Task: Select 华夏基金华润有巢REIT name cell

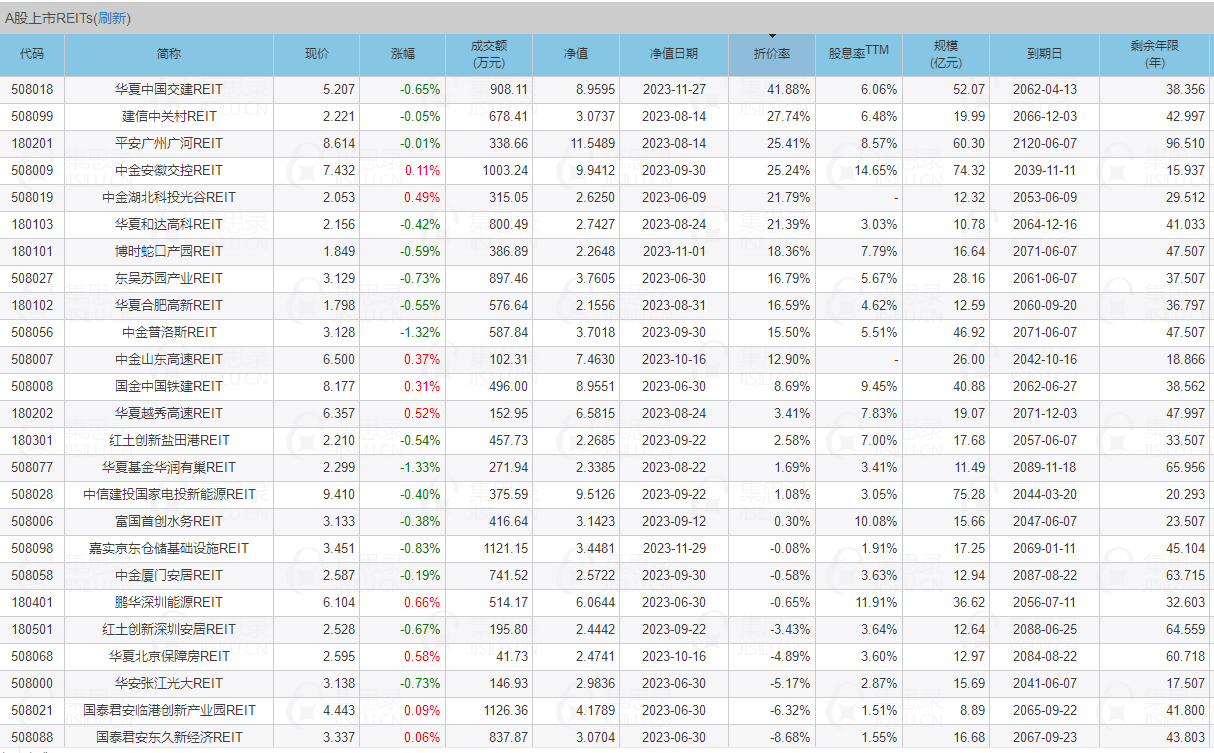Action: 169,467
